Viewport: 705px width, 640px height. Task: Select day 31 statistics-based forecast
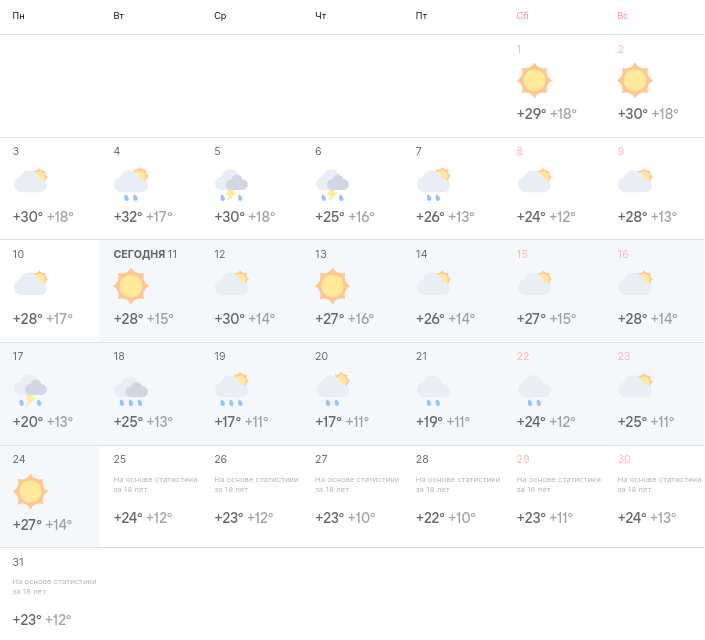pyautogui.click(x=50, y=592)
